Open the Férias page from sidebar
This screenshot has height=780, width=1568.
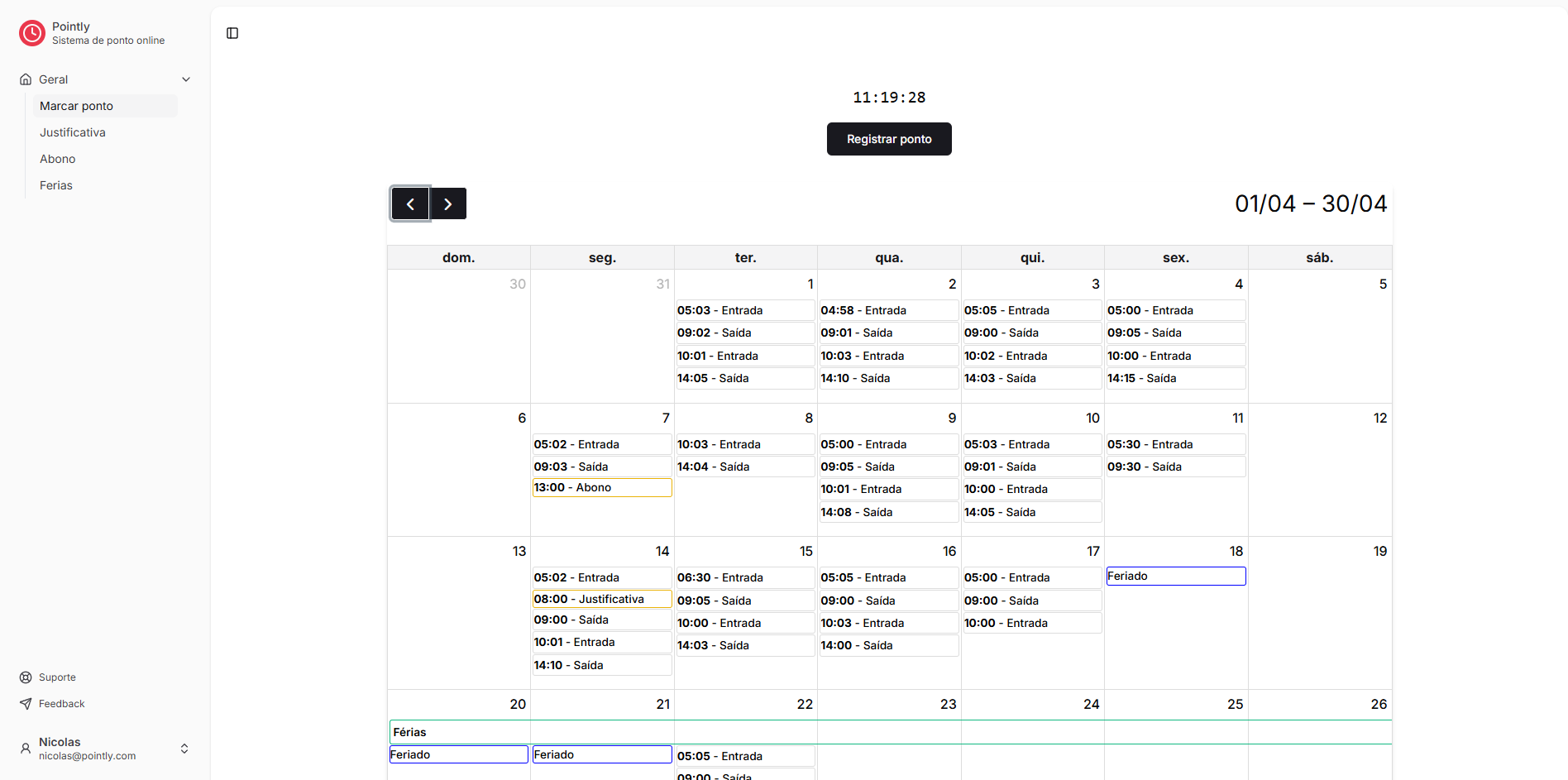[55, 184]
